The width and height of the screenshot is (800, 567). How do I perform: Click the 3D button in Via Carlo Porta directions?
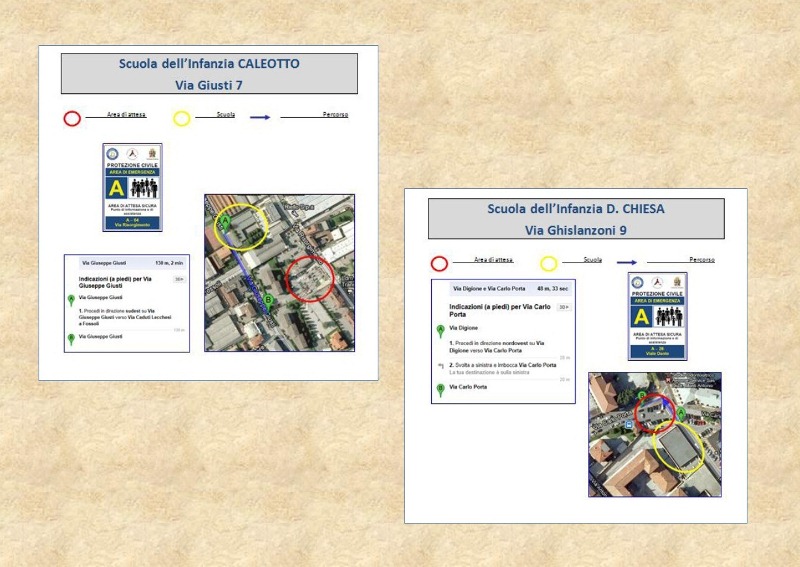pyautogui.click(x=564, y=307)
